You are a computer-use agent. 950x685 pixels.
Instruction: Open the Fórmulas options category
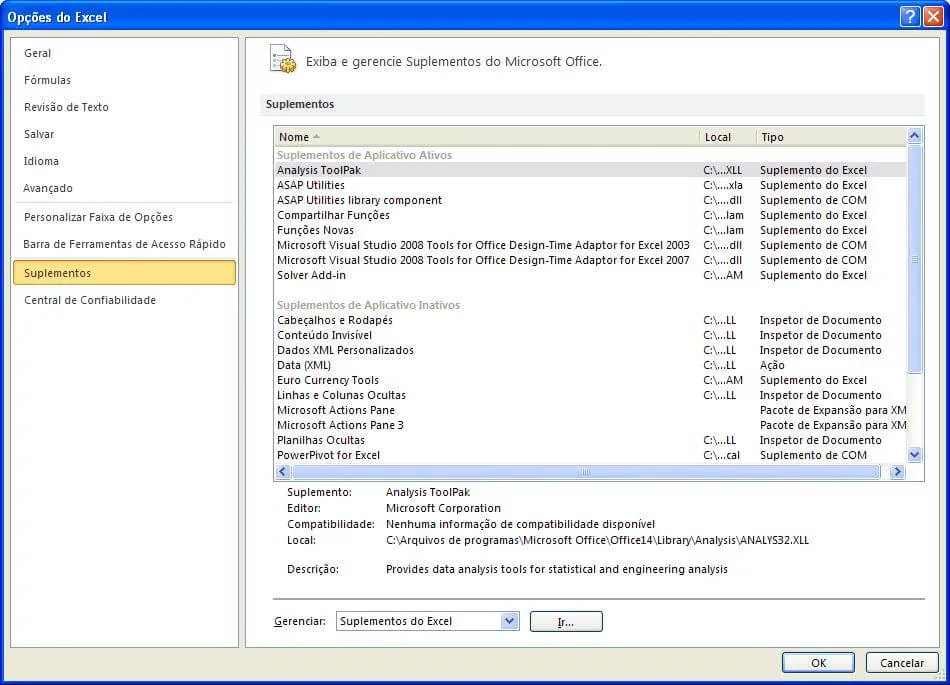coord(47,80)
